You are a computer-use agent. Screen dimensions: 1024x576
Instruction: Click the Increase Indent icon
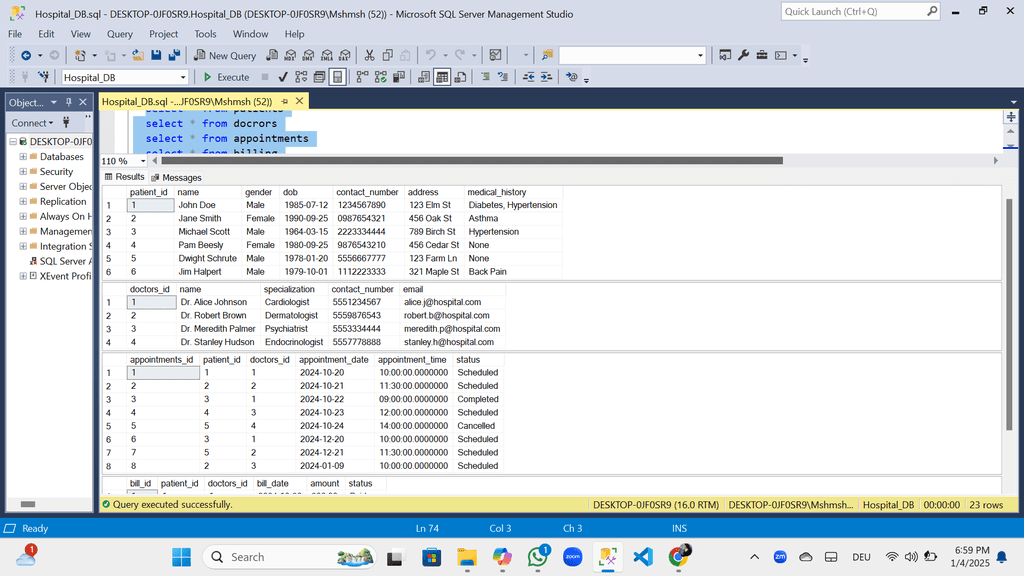tap(547, 77)
